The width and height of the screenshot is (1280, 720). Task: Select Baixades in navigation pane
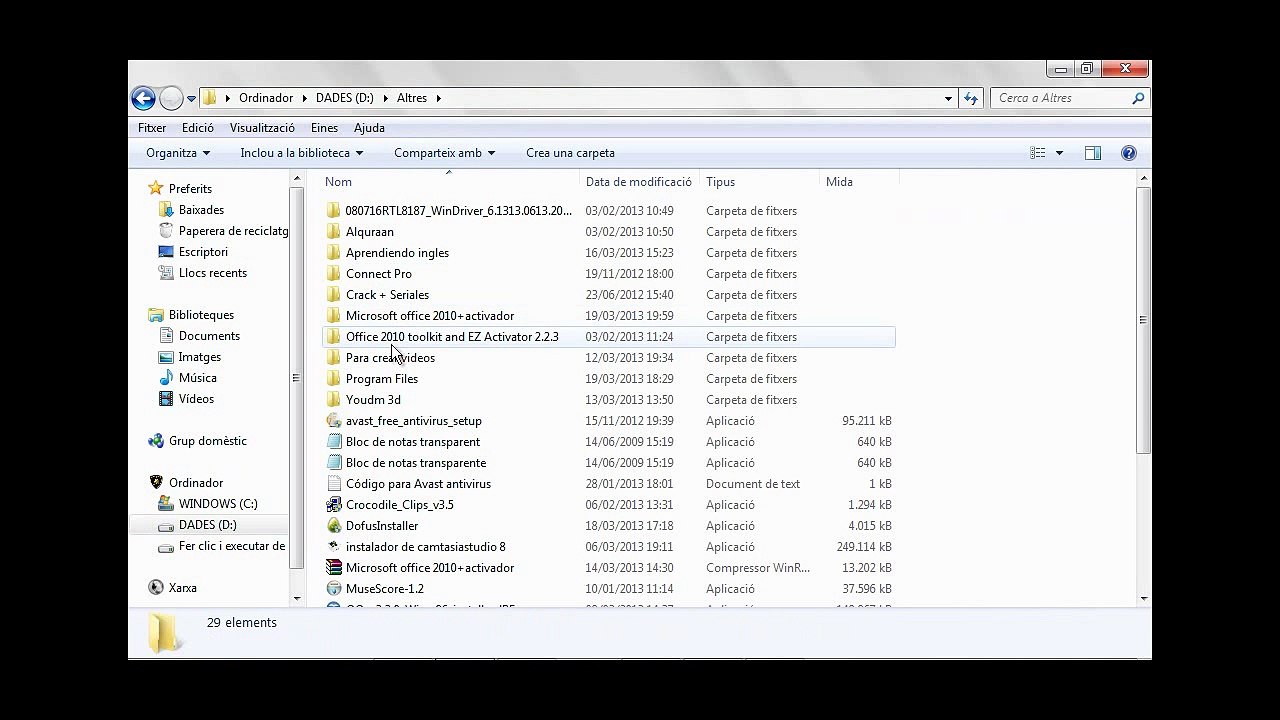tap(201, 210)
